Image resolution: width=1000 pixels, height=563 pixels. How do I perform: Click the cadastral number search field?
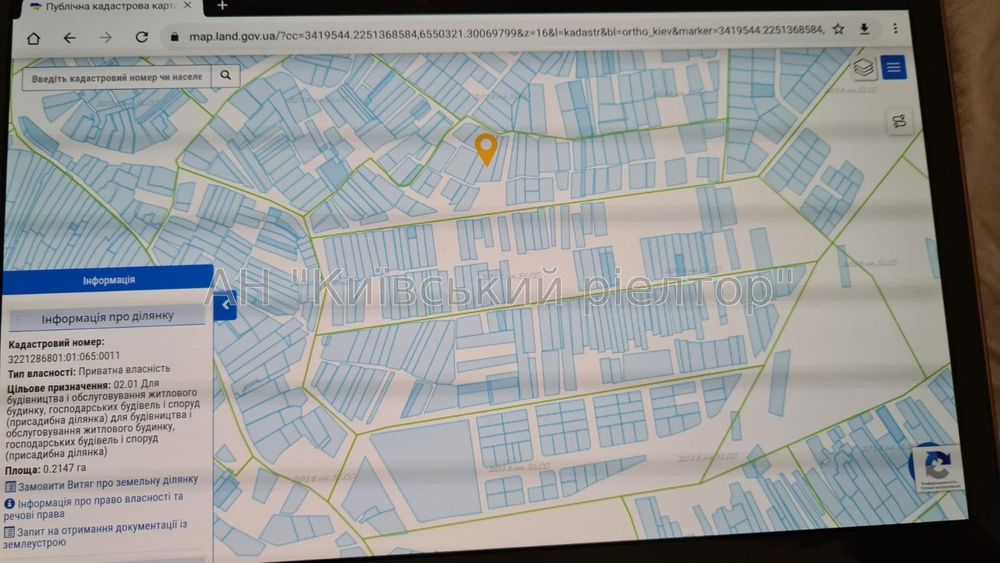[116, 77]
